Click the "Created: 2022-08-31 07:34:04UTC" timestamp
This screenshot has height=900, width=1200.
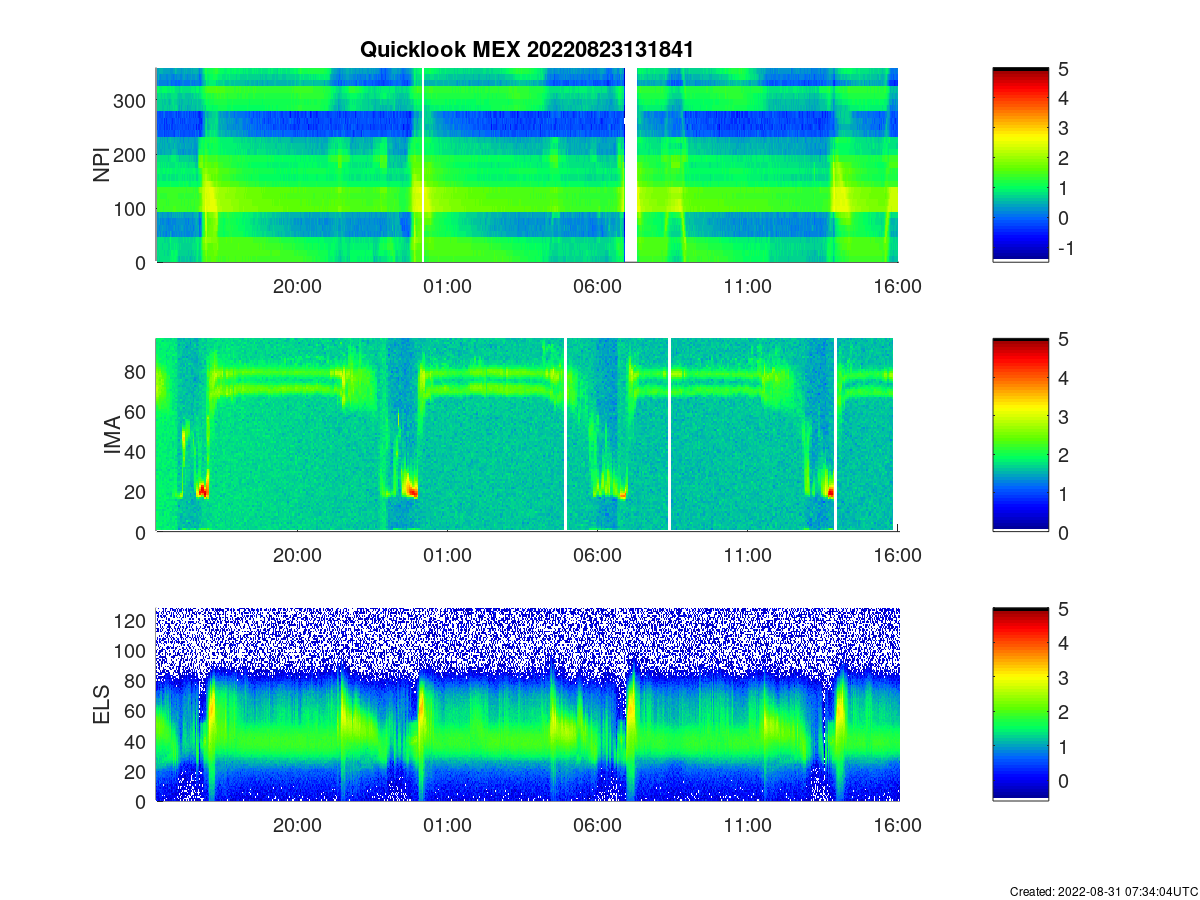coord(1104,891)
